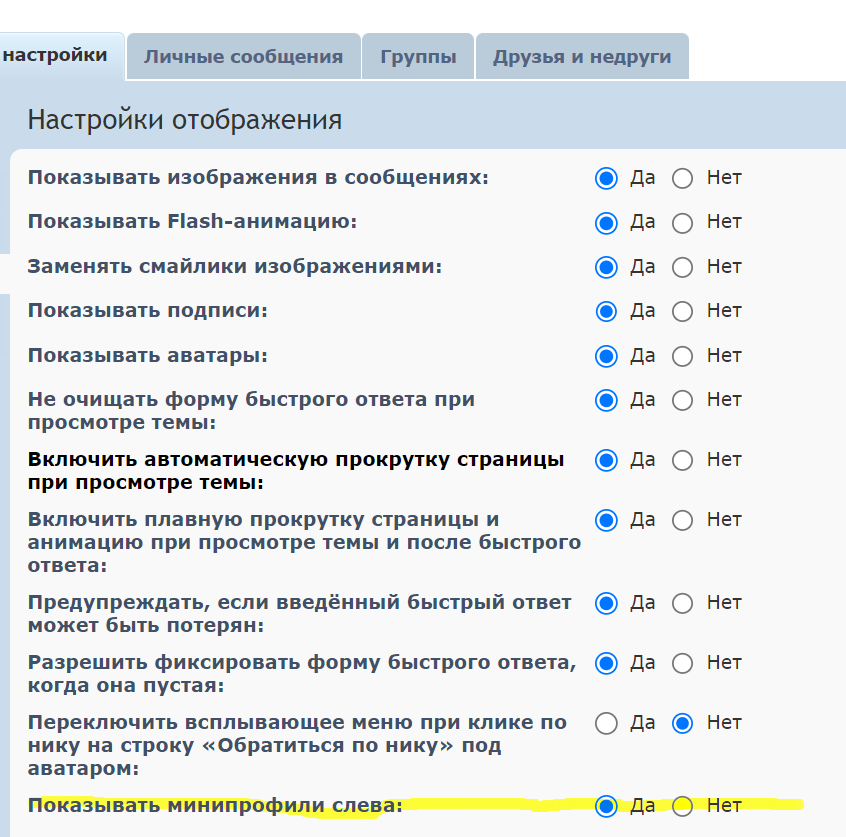Screen dimensions: 846x837
Task: Choose Нет for Показывать подписи
Action: [x=682, y=311]
